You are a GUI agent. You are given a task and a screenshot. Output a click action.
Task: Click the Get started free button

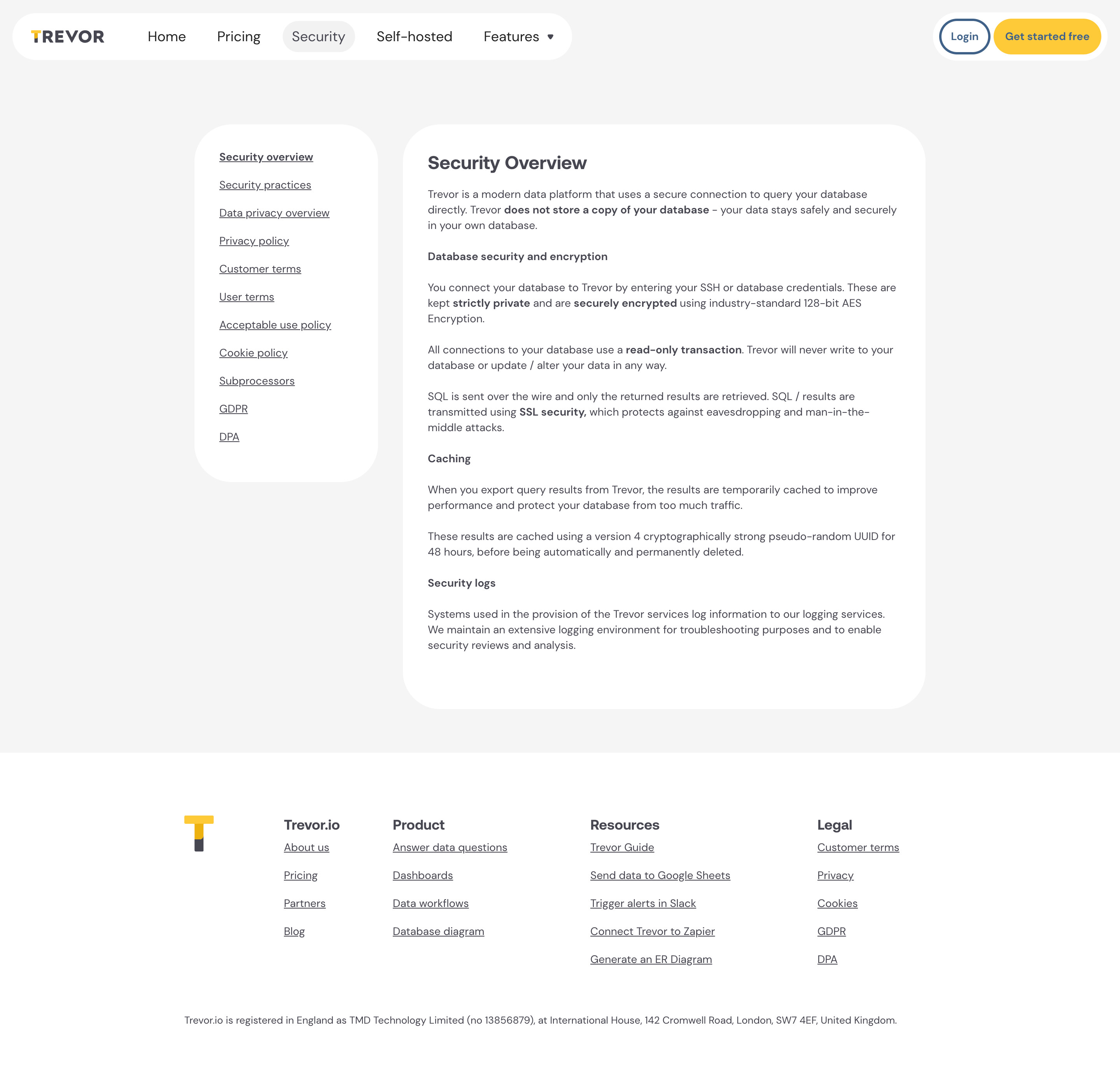1047,36
